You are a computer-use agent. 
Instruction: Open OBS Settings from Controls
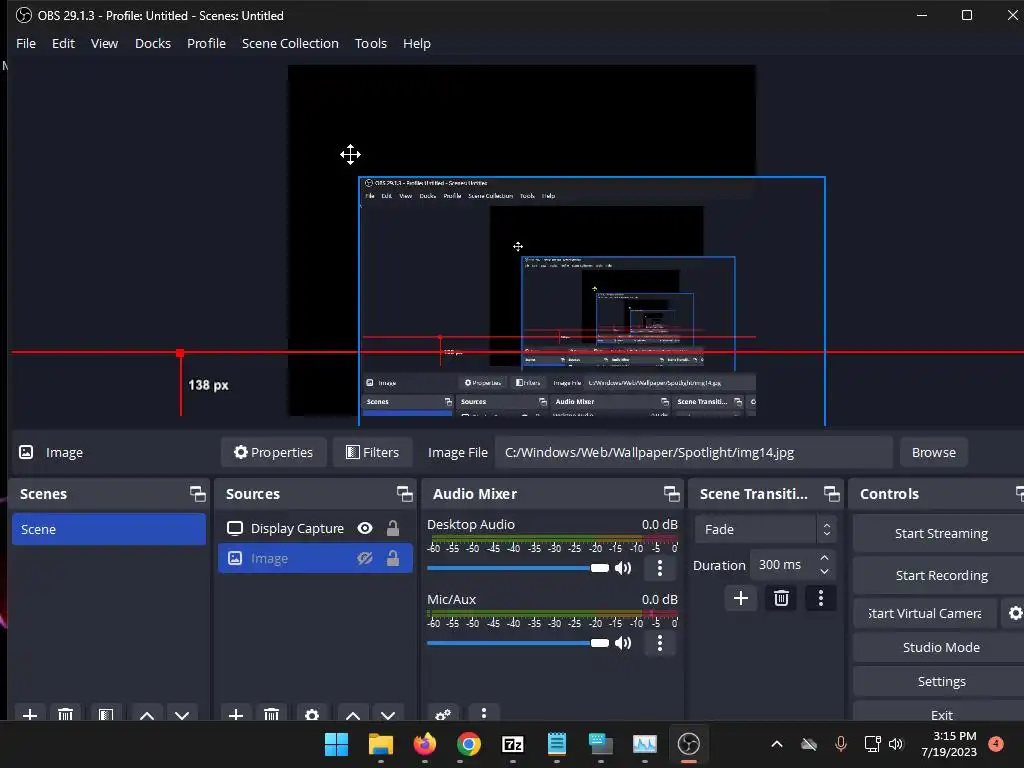point(940,681)
